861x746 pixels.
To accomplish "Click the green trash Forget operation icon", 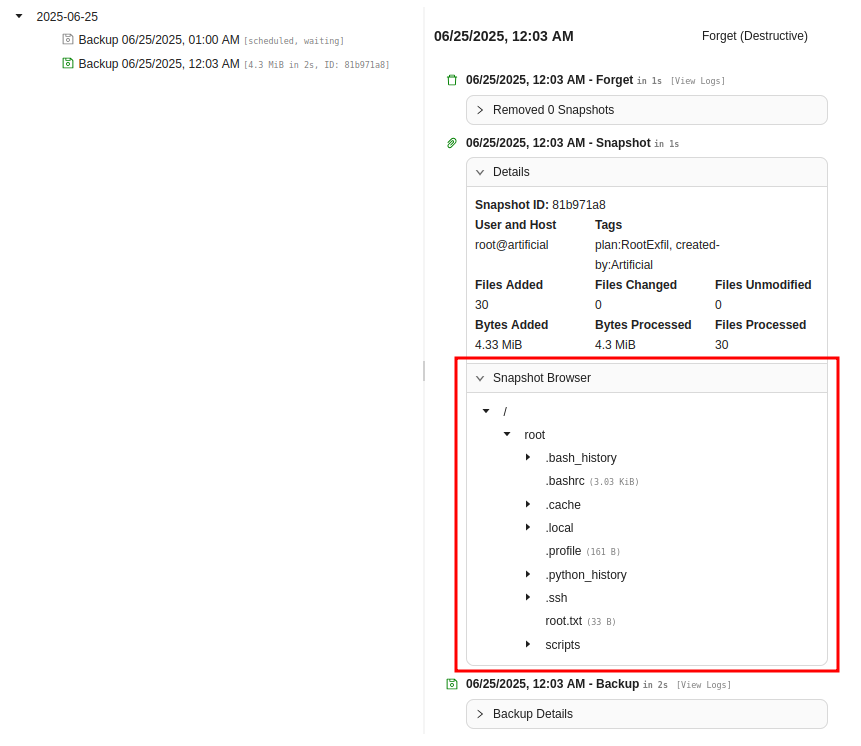I will (x=451, y=80).
